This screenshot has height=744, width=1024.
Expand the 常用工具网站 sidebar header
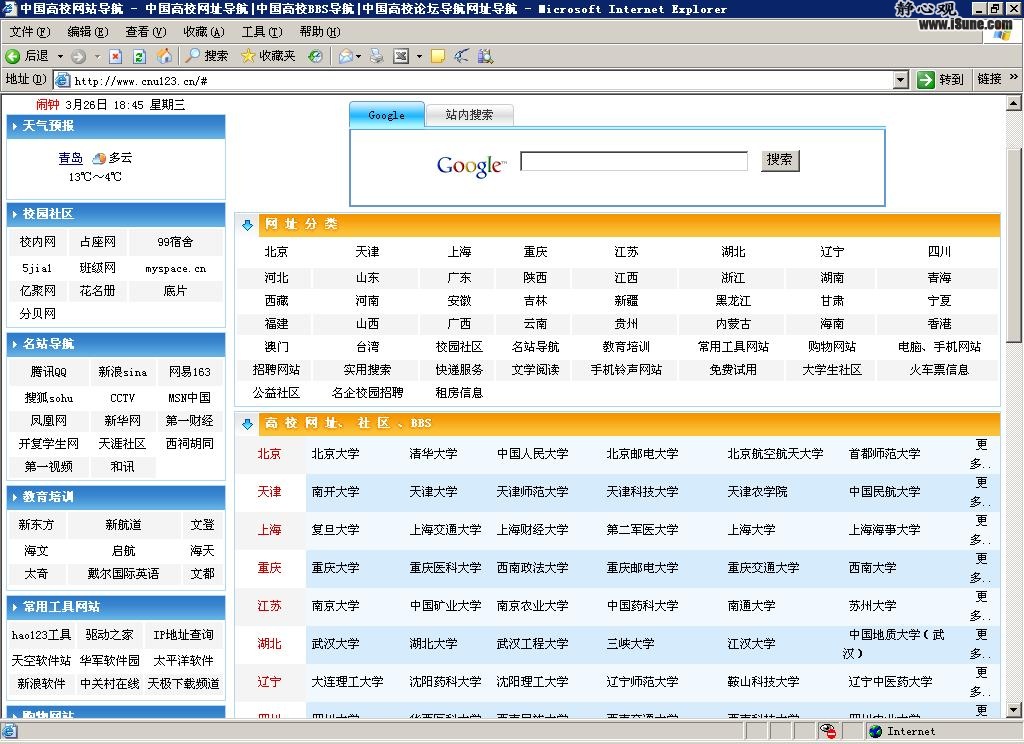pos(116,607)
